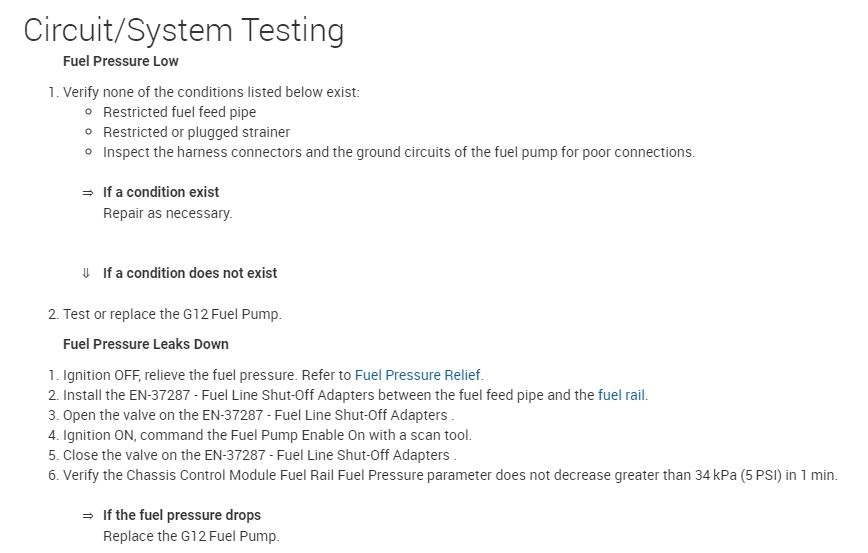Select the "Fuel Pressure Leaks Down" subheading
Viewport: 868px width, 553px height.
(x=145, y=344)
